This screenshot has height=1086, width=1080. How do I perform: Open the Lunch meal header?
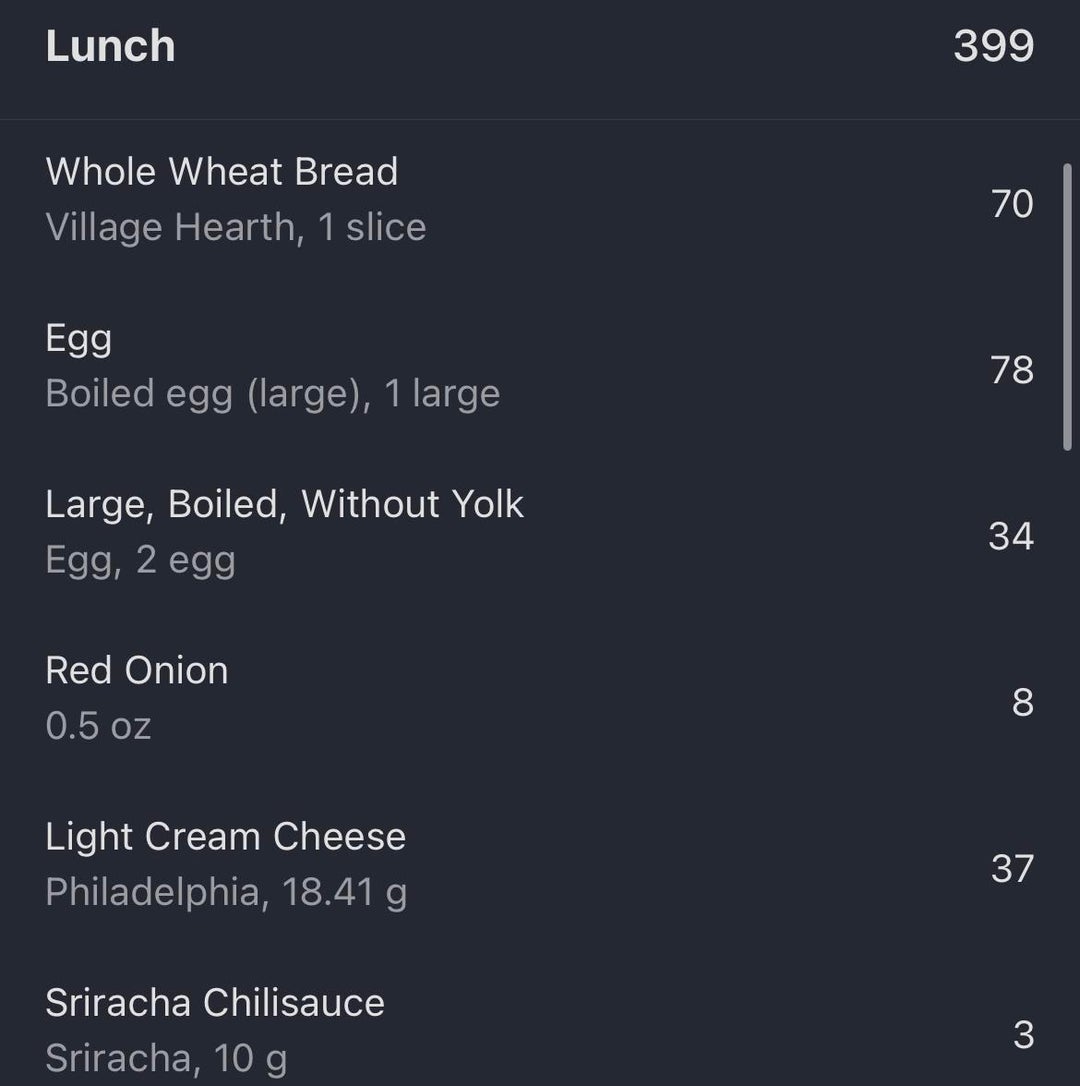[x=110, y=47]
